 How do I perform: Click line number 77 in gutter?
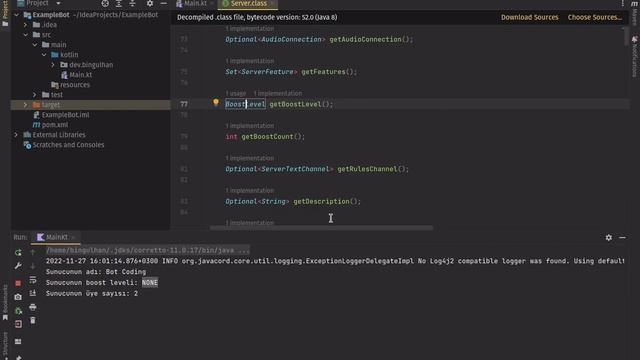click(184, 104)
